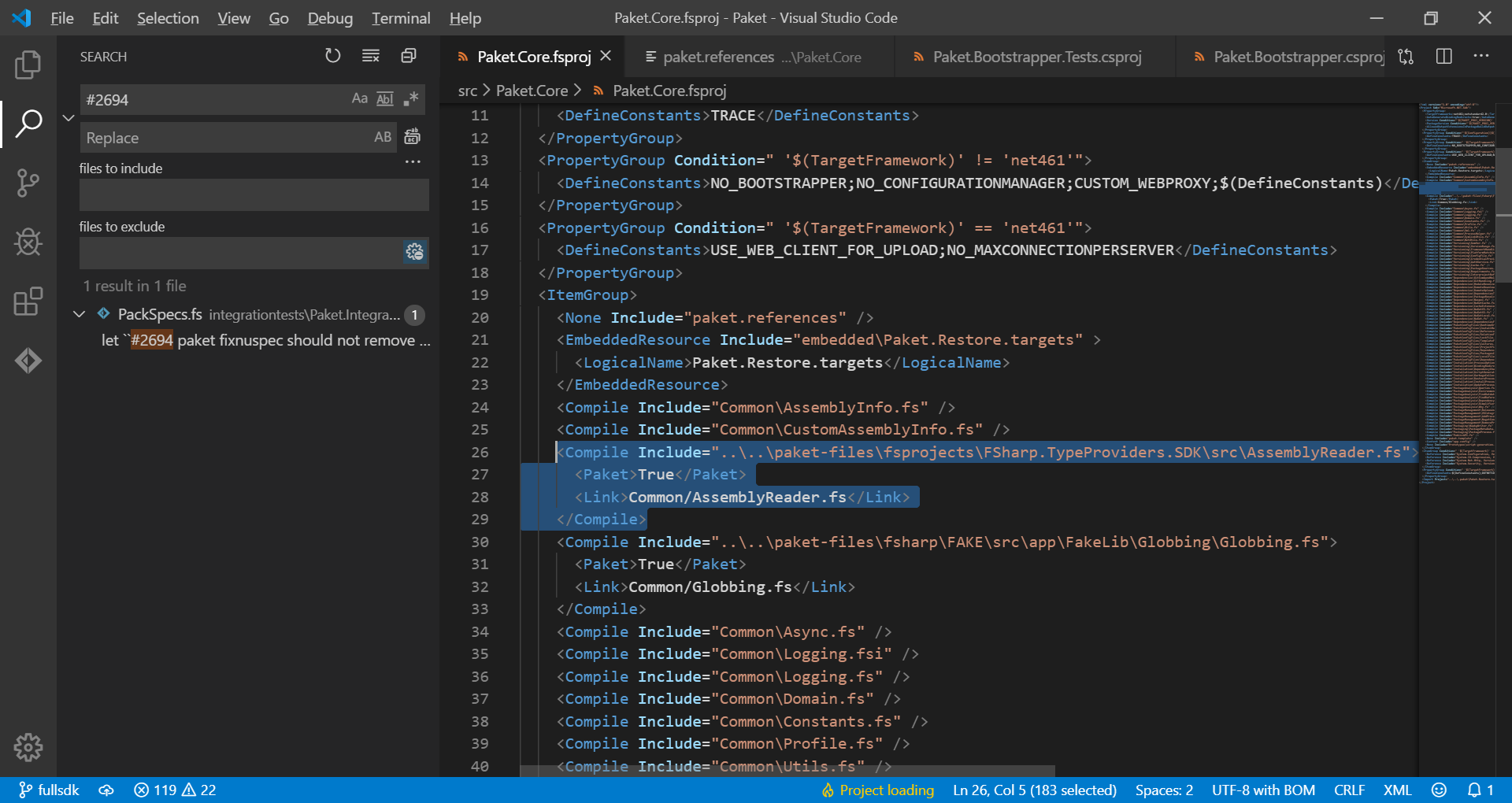1512x803 pixels.
Task: Open more search options via ellipsis
Action: [x=413, y=161]
